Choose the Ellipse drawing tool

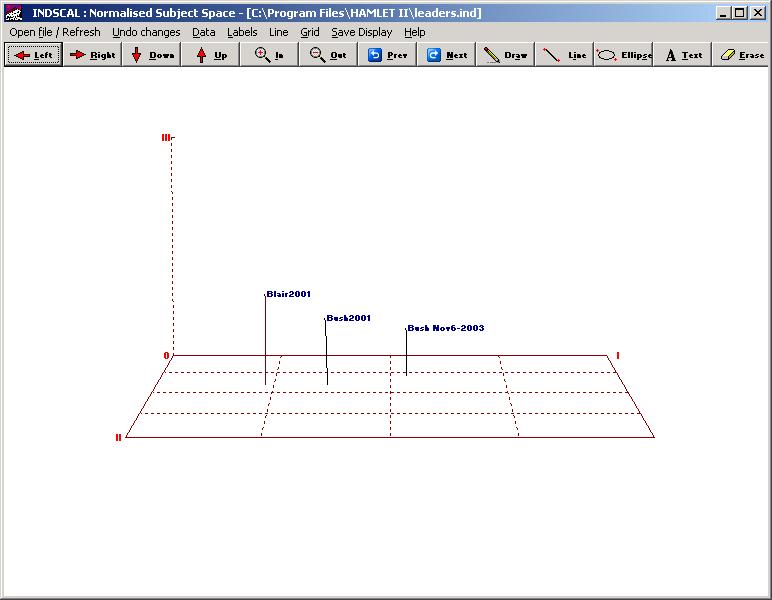coord(623,55)
